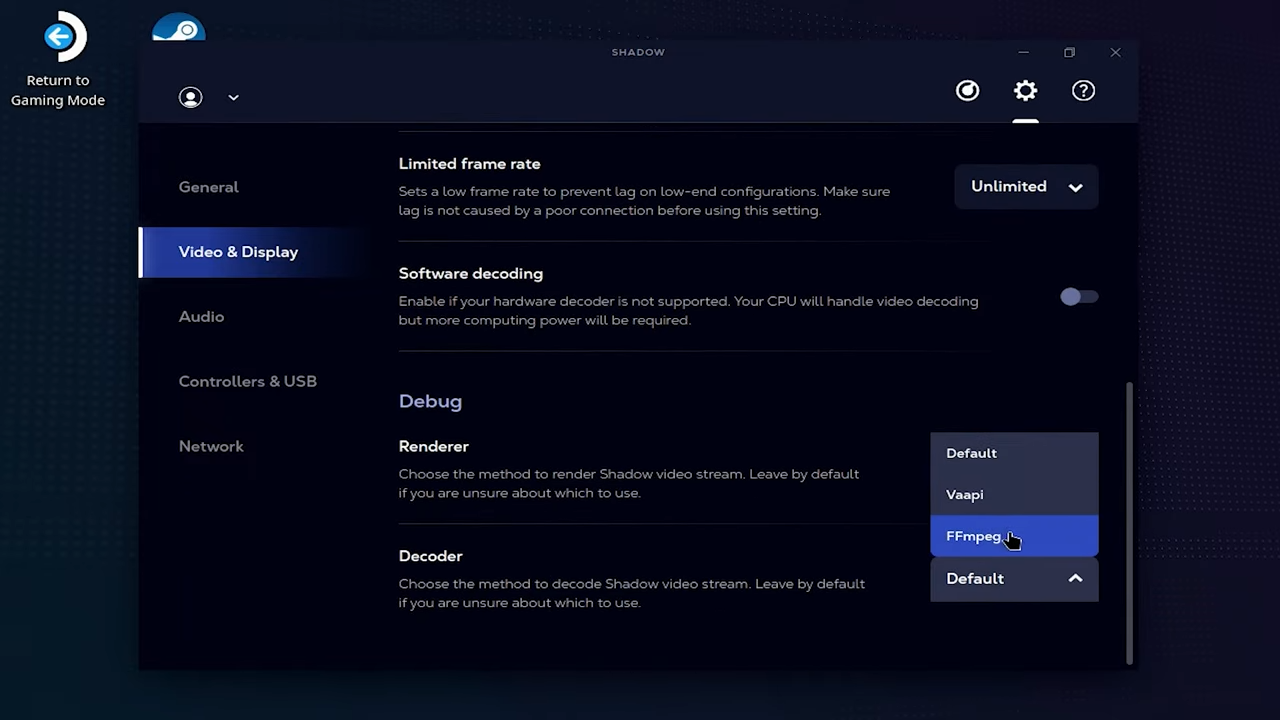Open the Controllers & USB tab
This screenshot has width=1280, height=720.
pyautogui.click(x=247, y=381)
